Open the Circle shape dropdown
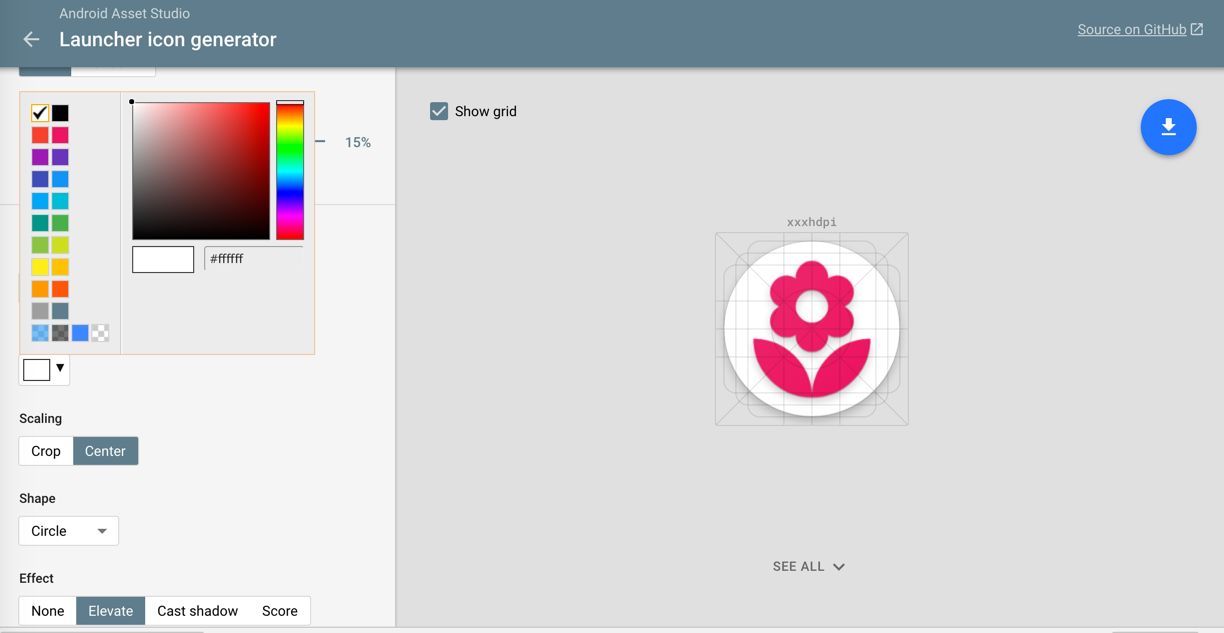The image size is (1224, 633). click(68, 531)
